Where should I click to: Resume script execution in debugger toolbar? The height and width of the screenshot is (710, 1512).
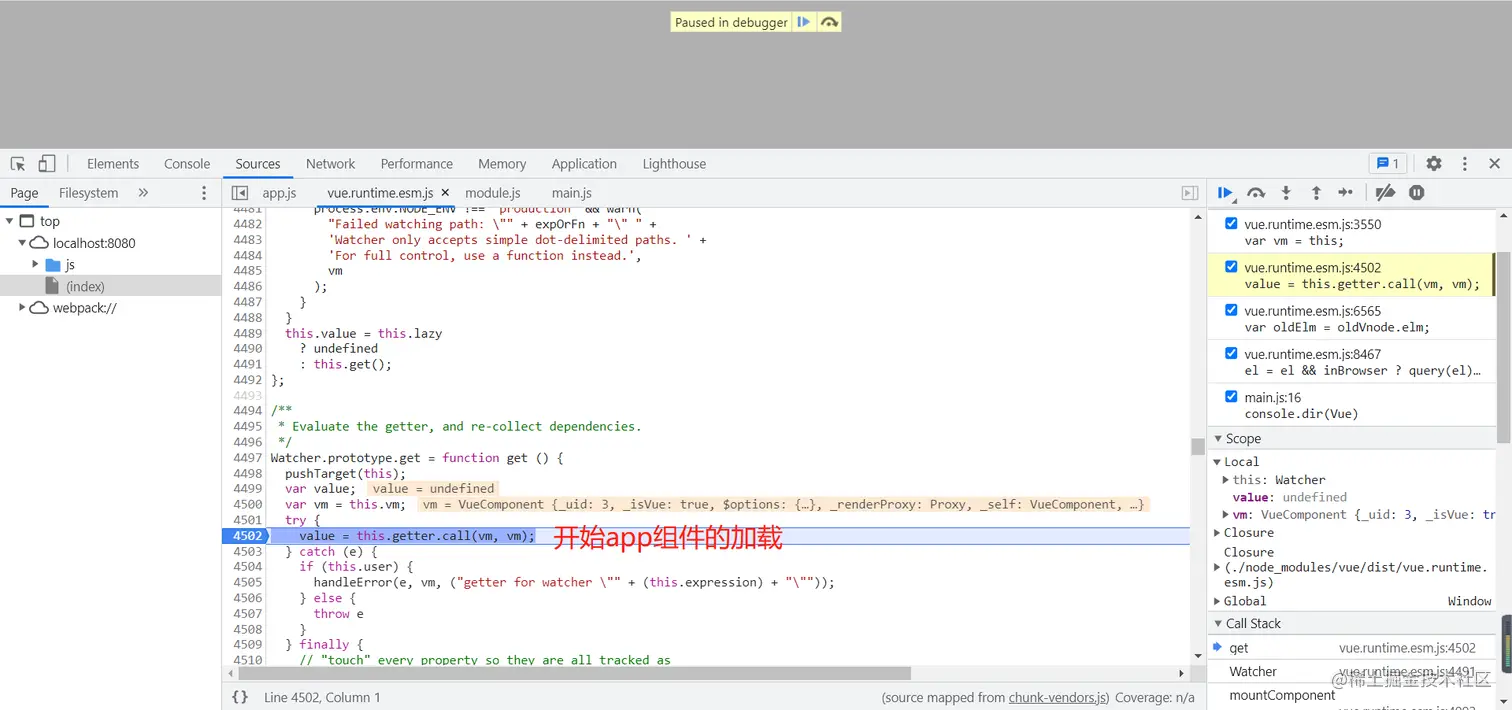tap(1226, 193)
